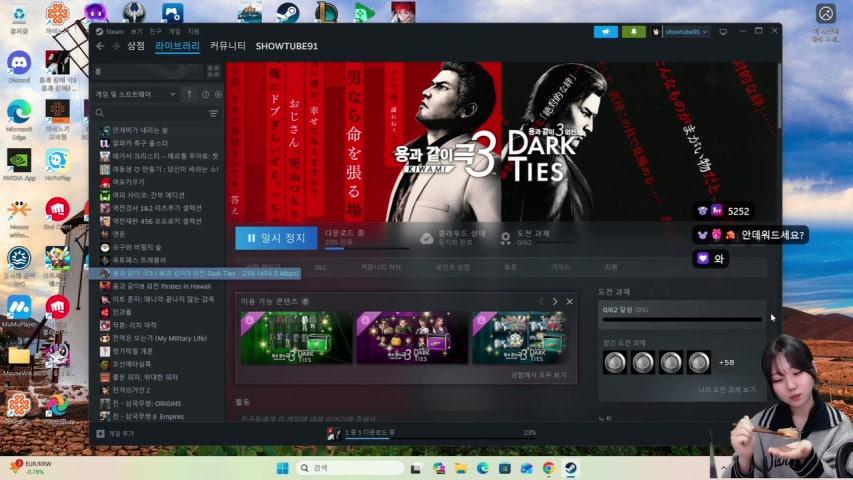Switch to the 라이브러리 tab
The image size is (853, 480).
click(177, 46)
